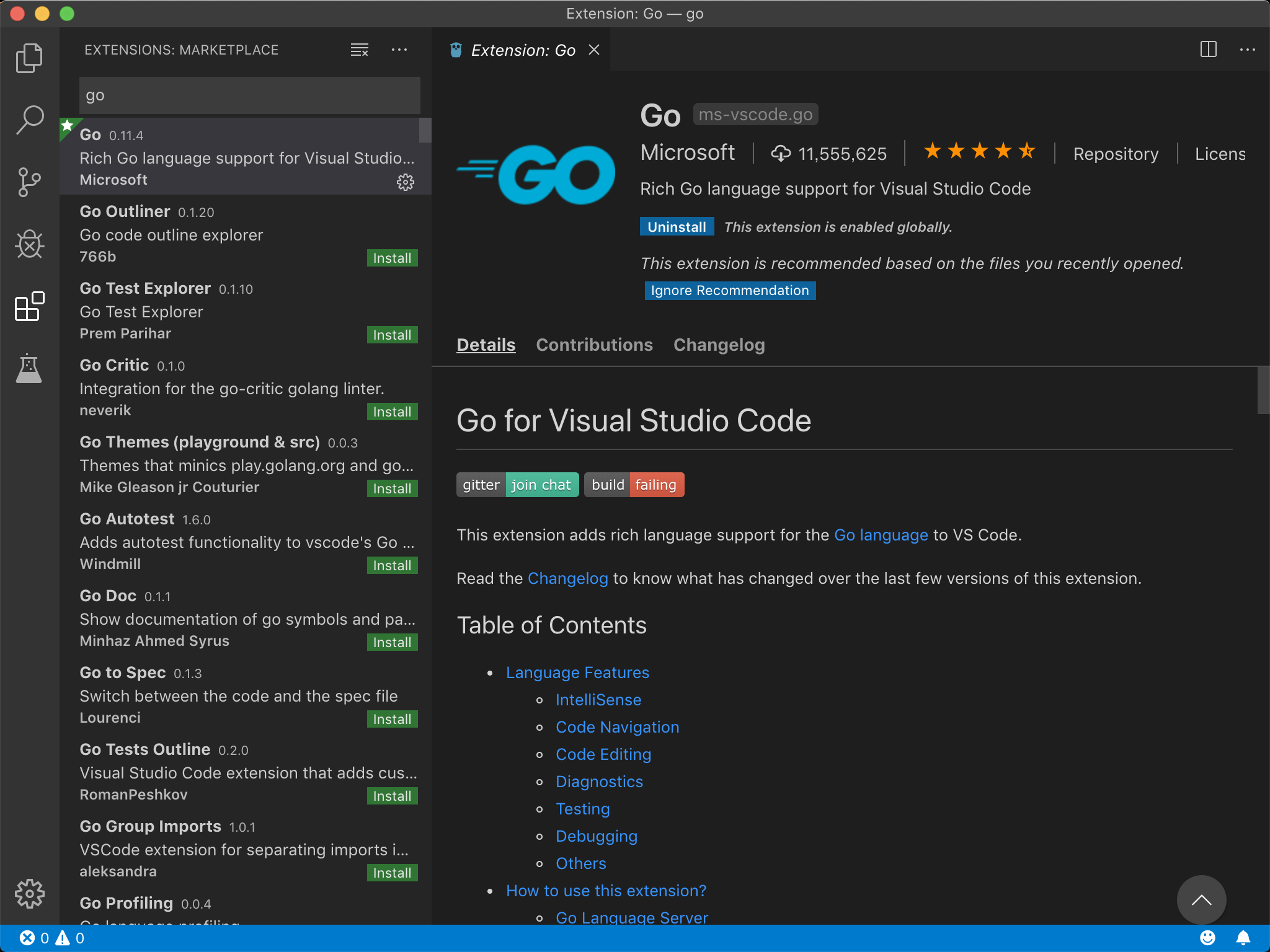Click the details page scrollbar thumb
This screenshot has width=1270, height=952.
tap(1264, 390)
